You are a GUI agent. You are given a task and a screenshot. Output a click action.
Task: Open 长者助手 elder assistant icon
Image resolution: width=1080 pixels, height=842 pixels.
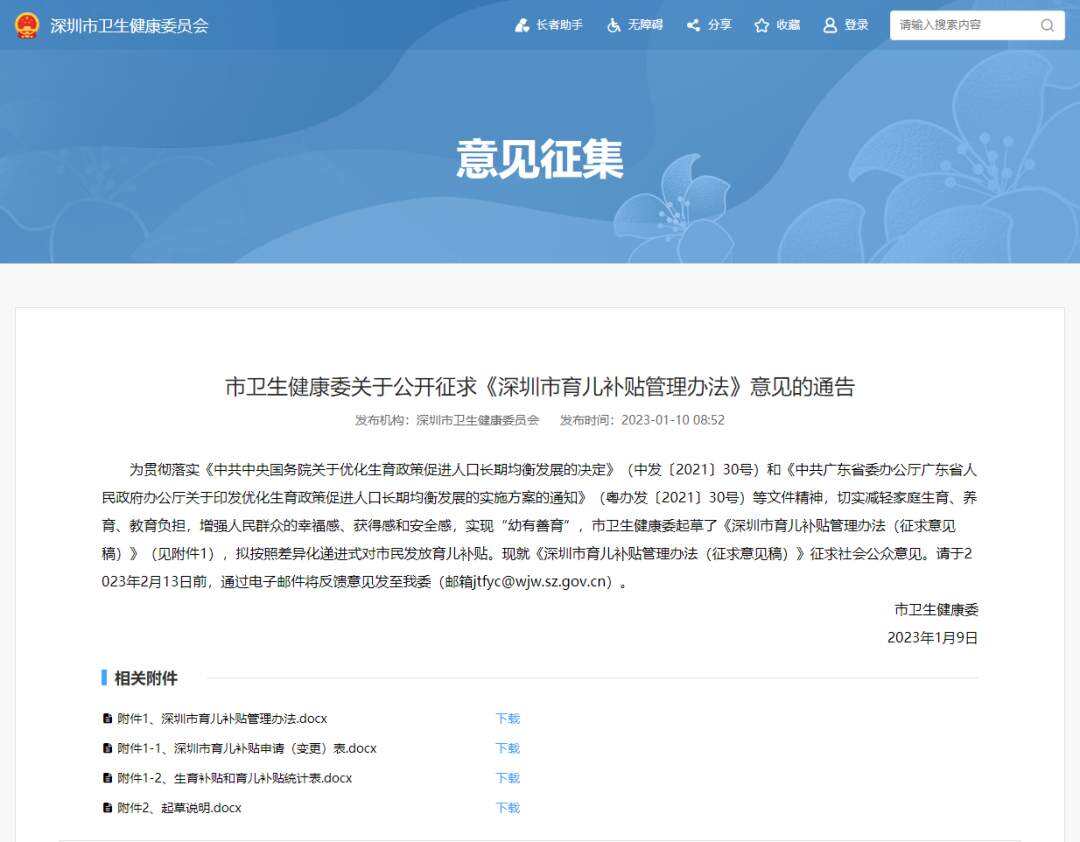(522, 25)
